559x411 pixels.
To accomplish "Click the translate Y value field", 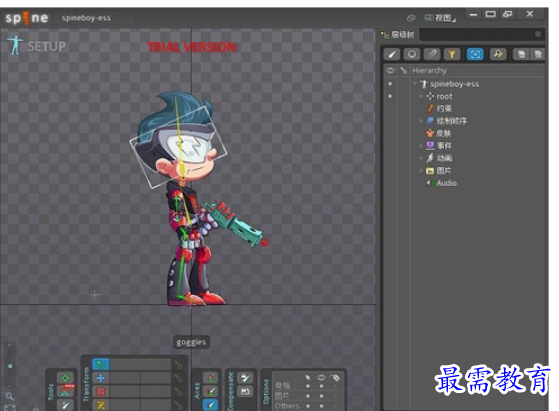I will 156,378.
